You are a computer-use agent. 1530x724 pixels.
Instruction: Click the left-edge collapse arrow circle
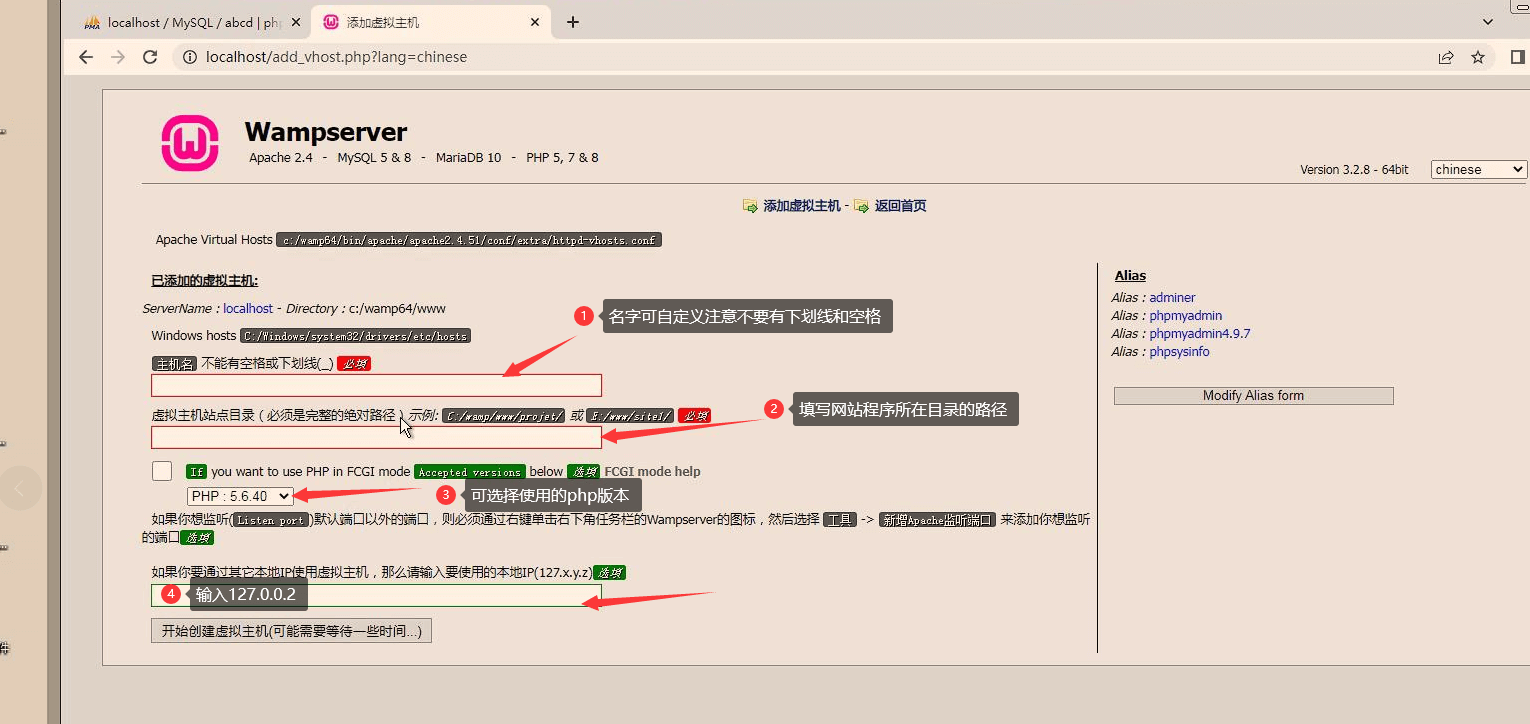(19, 488)
